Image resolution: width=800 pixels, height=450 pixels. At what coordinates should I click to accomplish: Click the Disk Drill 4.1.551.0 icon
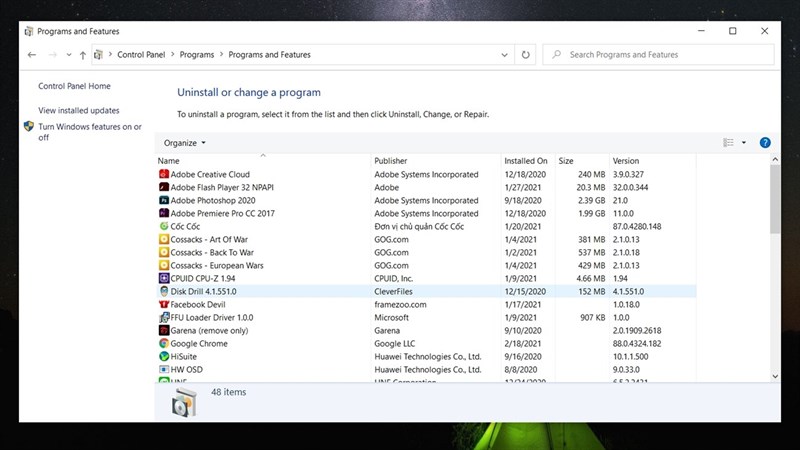(x=164, y=291)
